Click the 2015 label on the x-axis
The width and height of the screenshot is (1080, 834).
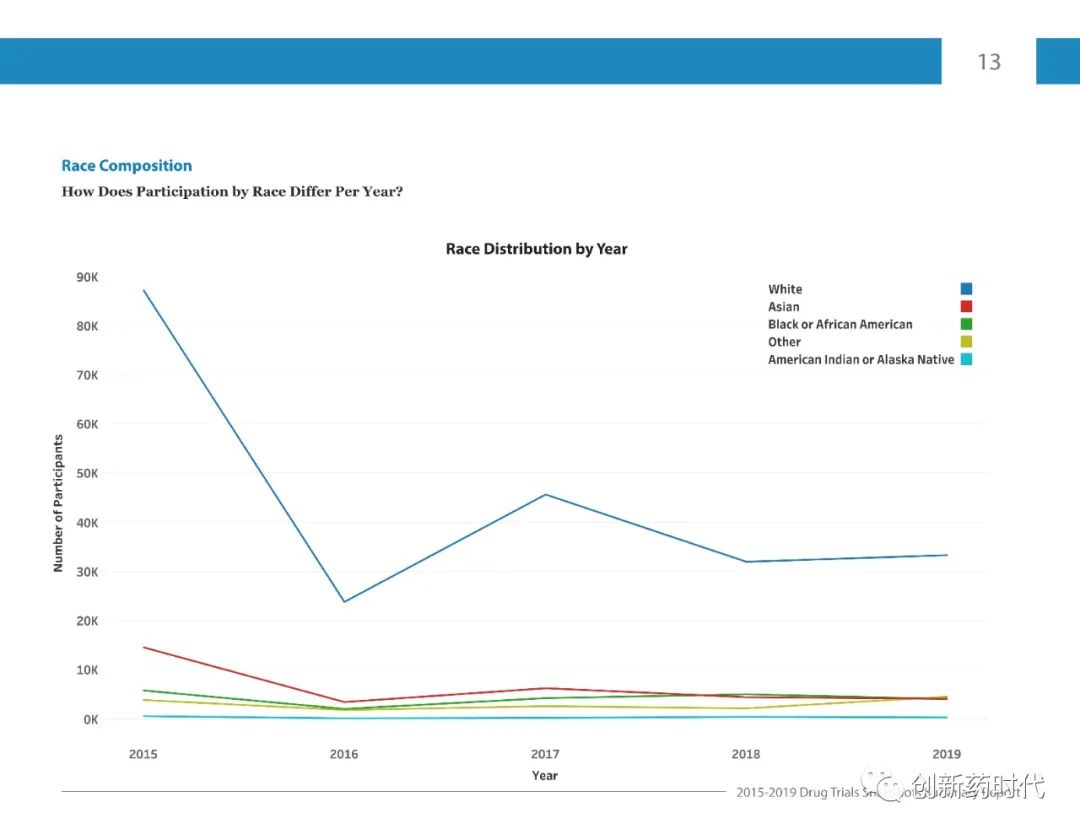[143, 754]
